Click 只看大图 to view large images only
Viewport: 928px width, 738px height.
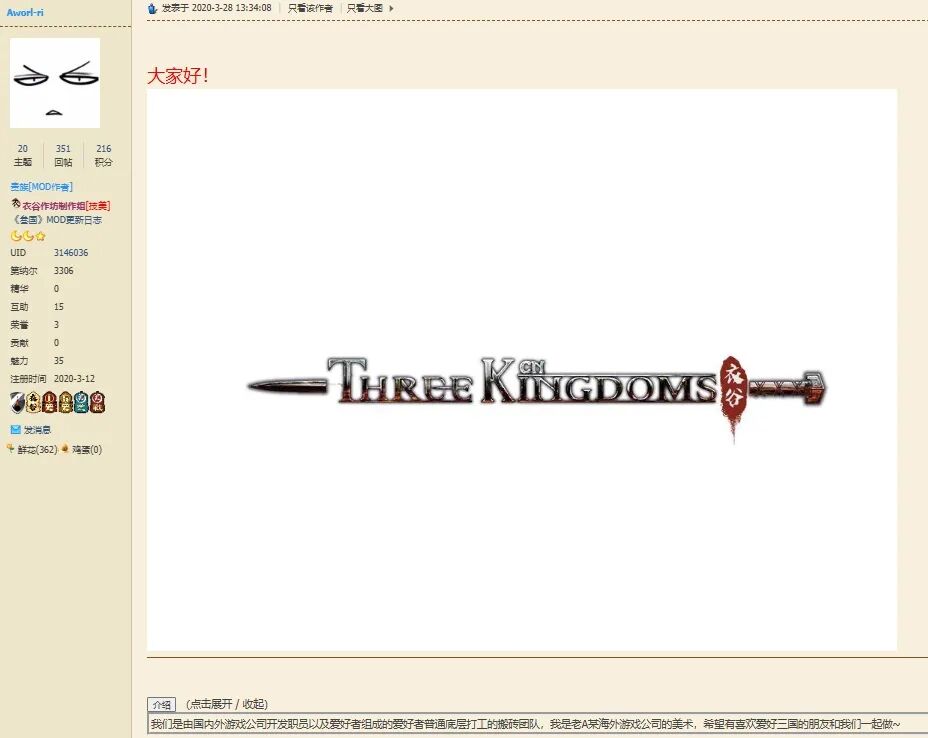pyautogui.click(x=365, y=8)
